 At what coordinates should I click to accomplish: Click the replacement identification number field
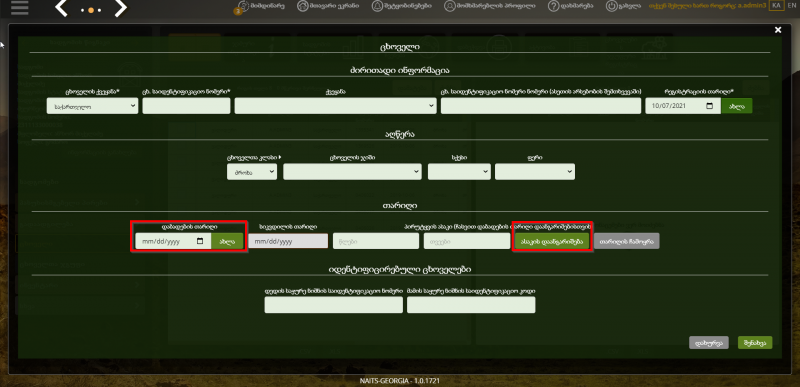541,106
